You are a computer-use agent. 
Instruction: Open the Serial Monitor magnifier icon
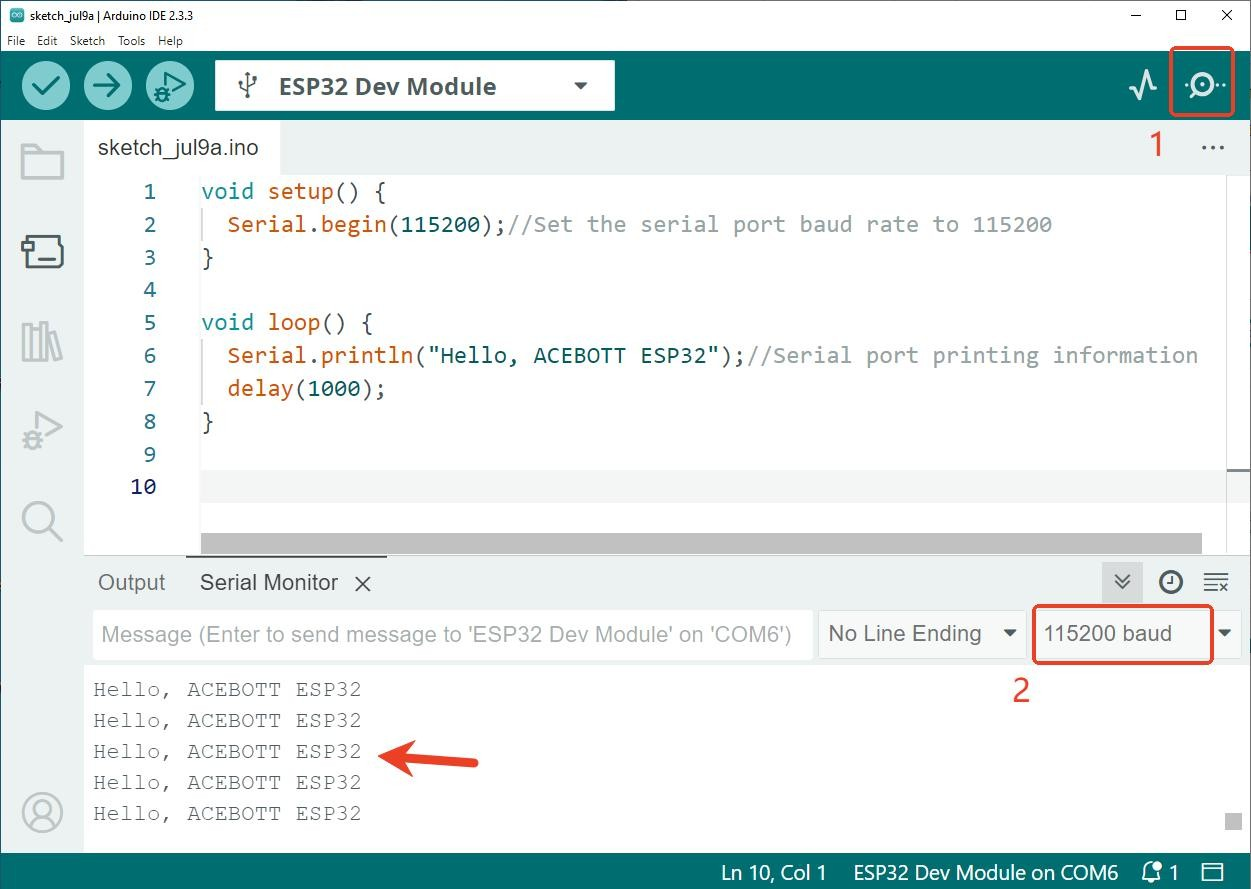pyautogui.click(x=1203, y=85)
